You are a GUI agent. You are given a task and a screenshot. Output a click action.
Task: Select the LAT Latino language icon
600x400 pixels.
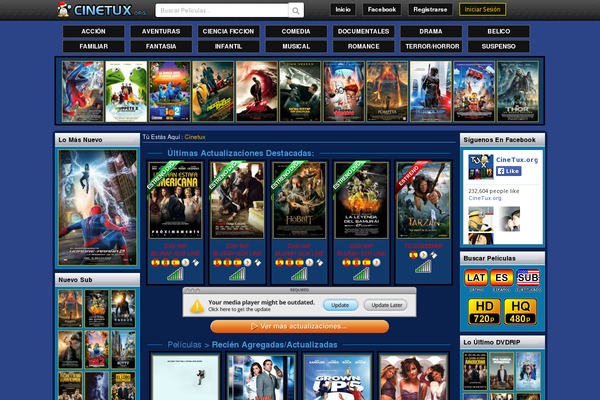coord(476,278)
